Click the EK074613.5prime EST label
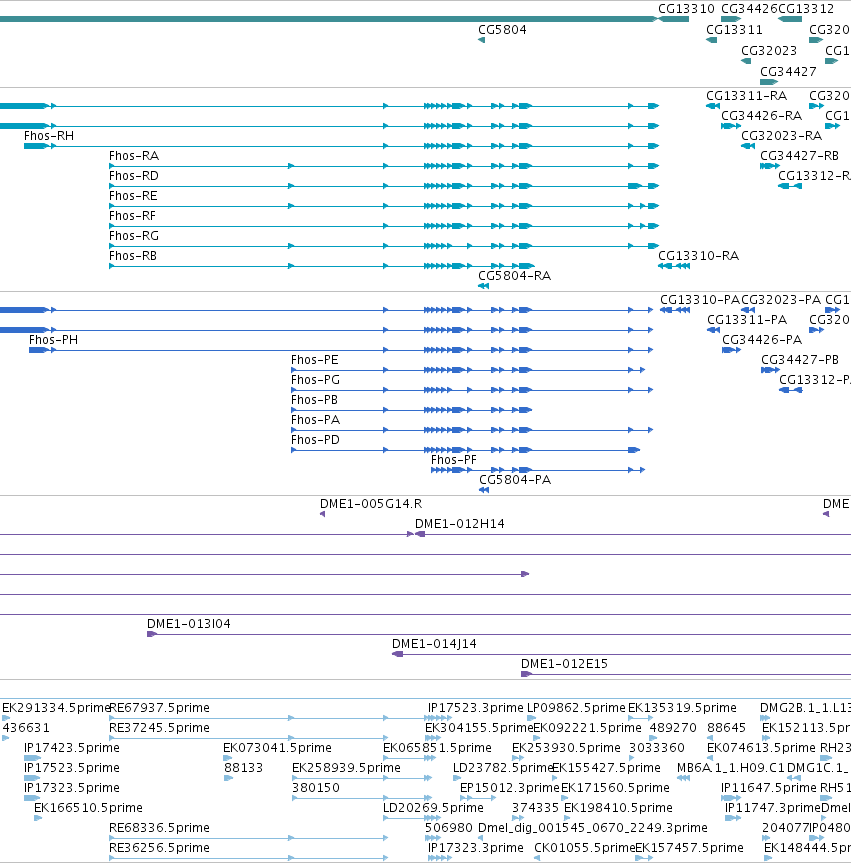This screenshot has height=863, width=851. coord(761,748)
